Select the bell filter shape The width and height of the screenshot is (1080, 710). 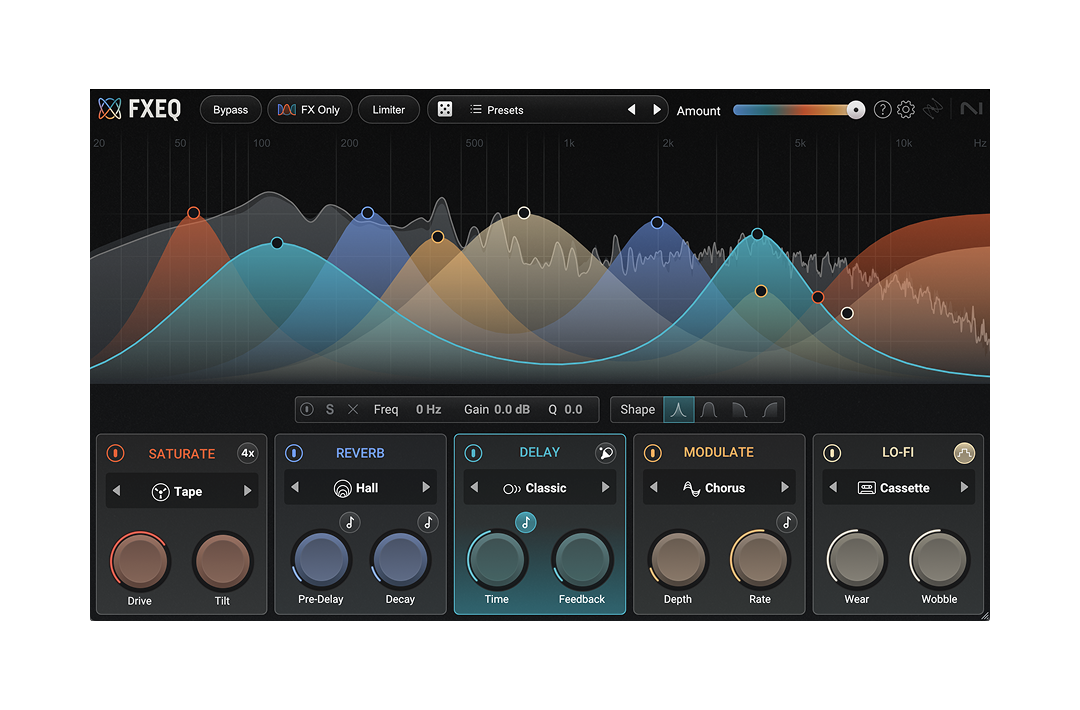point(679,409)
